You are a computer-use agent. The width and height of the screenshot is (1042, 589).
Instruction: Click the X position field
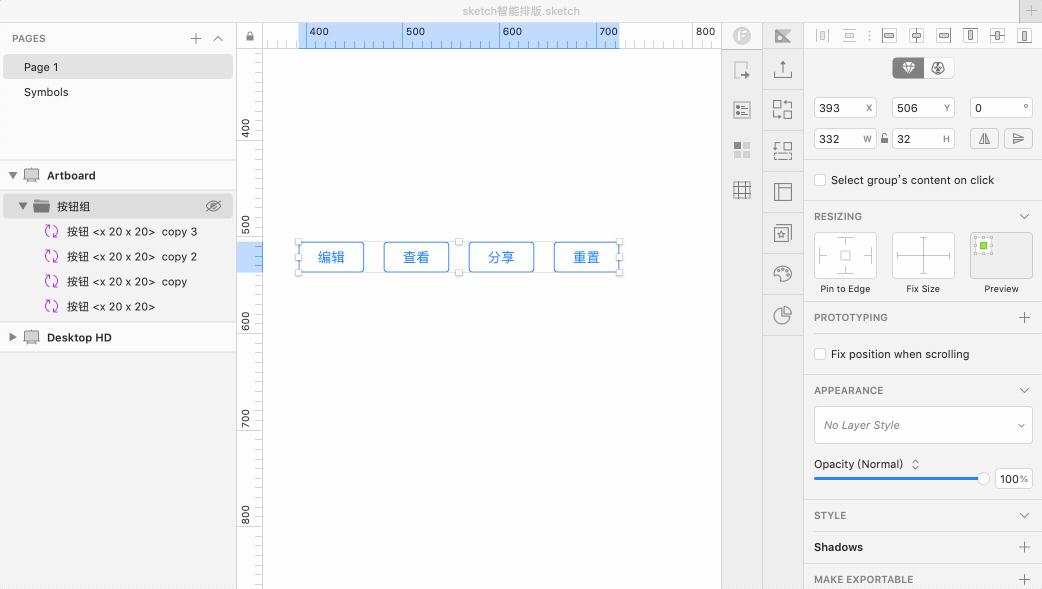tap(845, 108)
